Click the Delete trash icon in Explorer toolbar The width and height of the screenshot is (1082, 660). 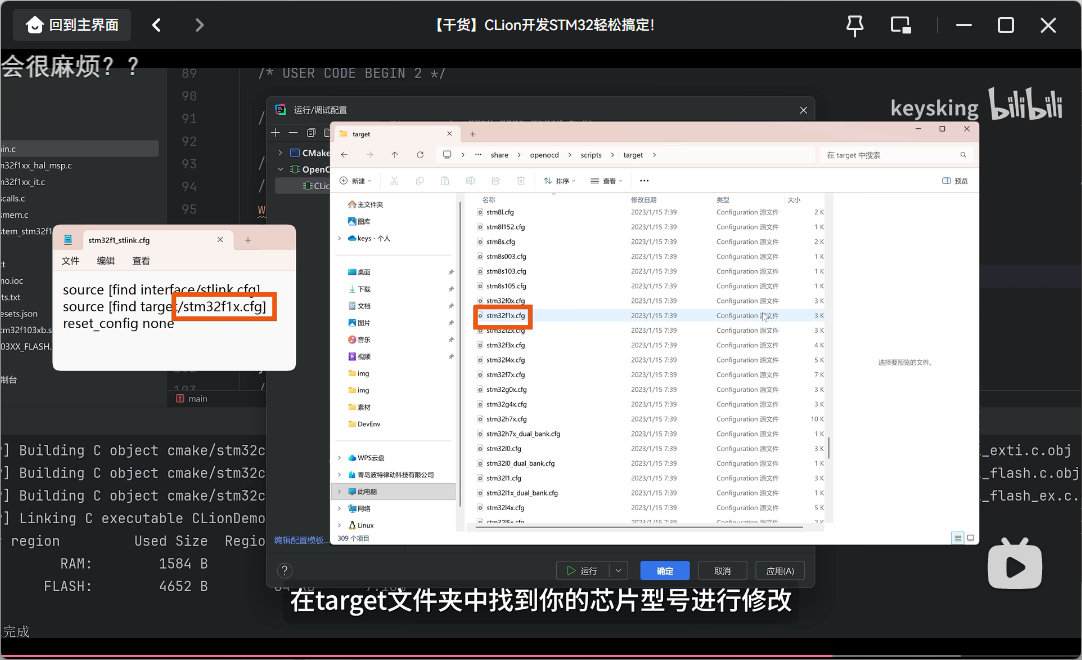(x=521, y=181)
